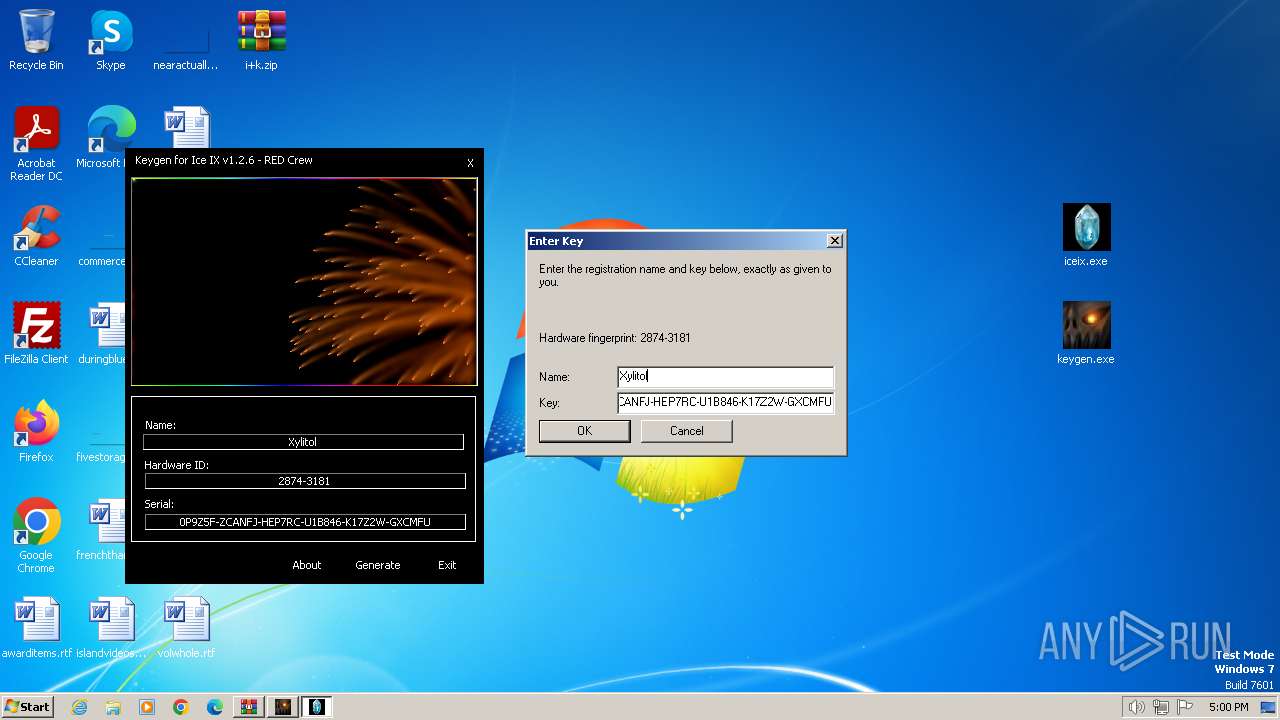1280x720 pixels.
Task: Focus the Name field in Enter Key dialog
Action: pyautogui.click(x=725, y=377)
